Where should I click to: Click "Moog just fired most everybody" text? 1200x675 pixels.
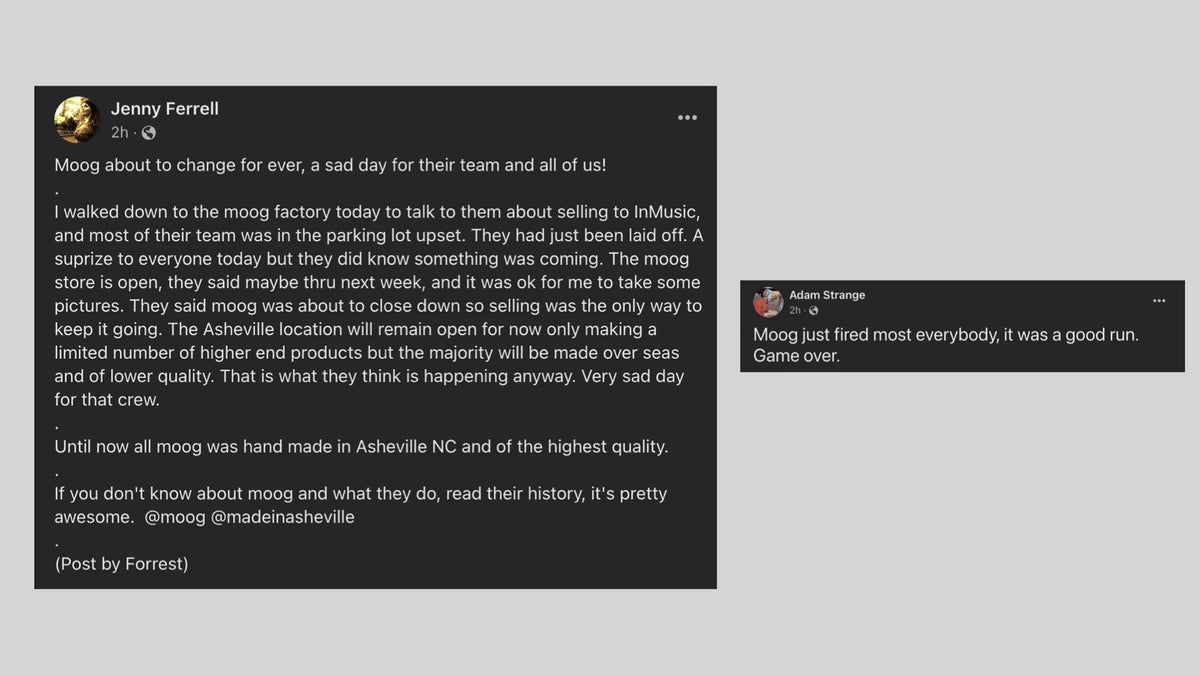click(x=945, y=335)
